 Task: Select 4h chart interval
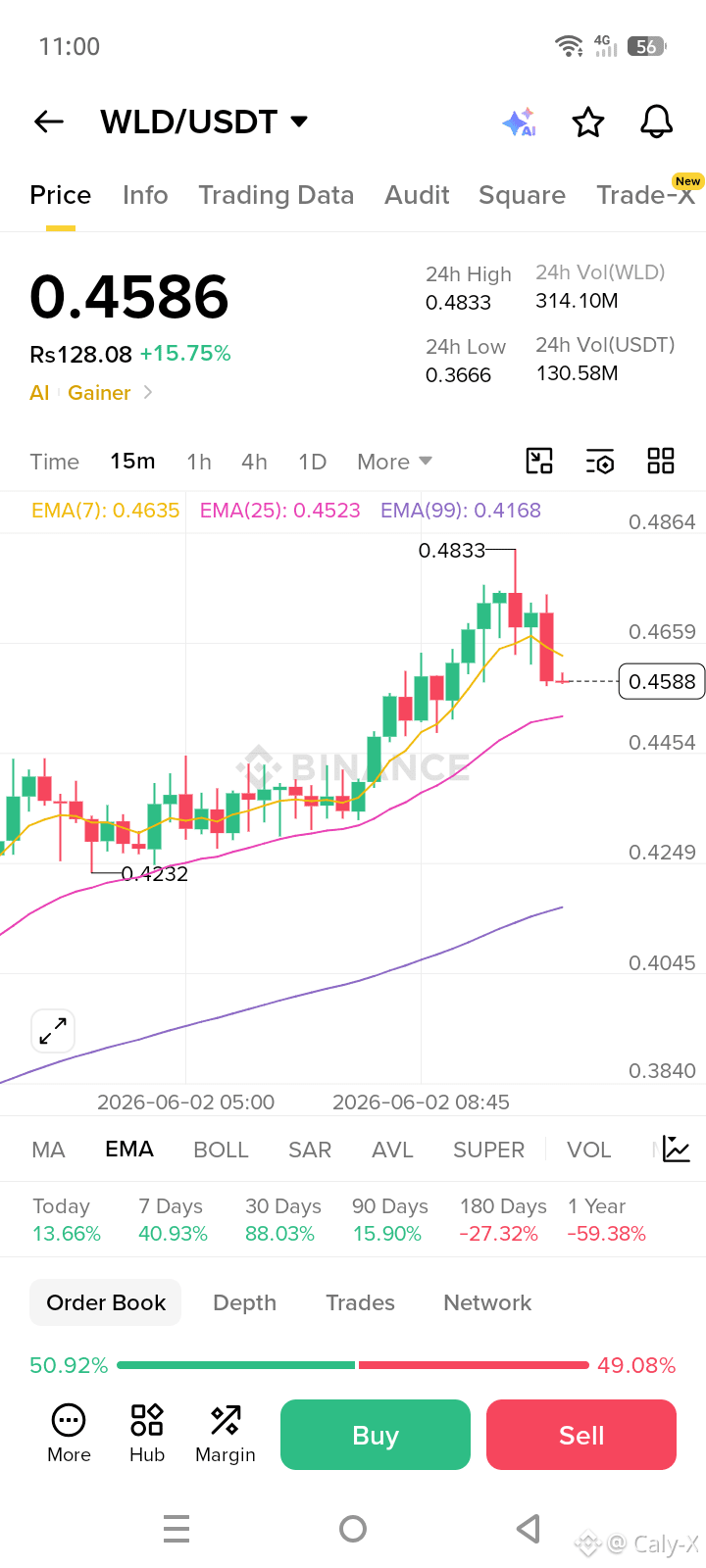point(254,462)
